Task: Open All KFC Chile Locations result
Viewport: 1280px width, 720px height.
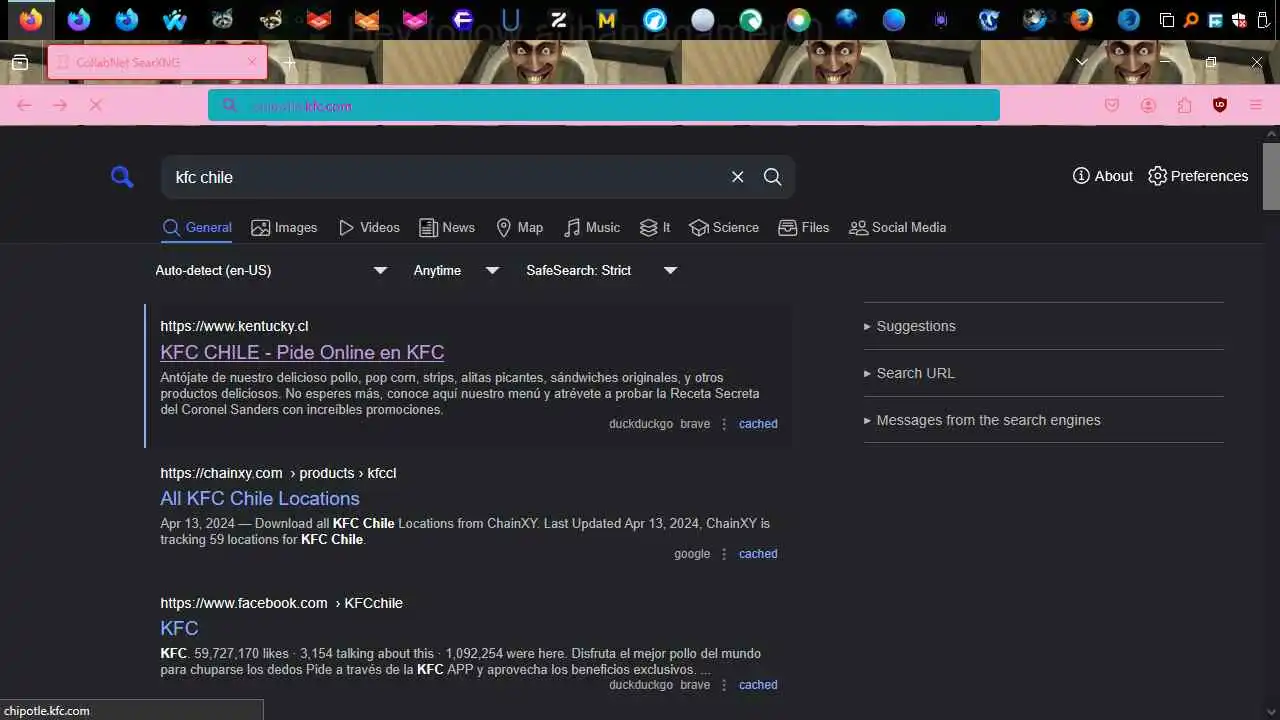Action: coord(260,498)
